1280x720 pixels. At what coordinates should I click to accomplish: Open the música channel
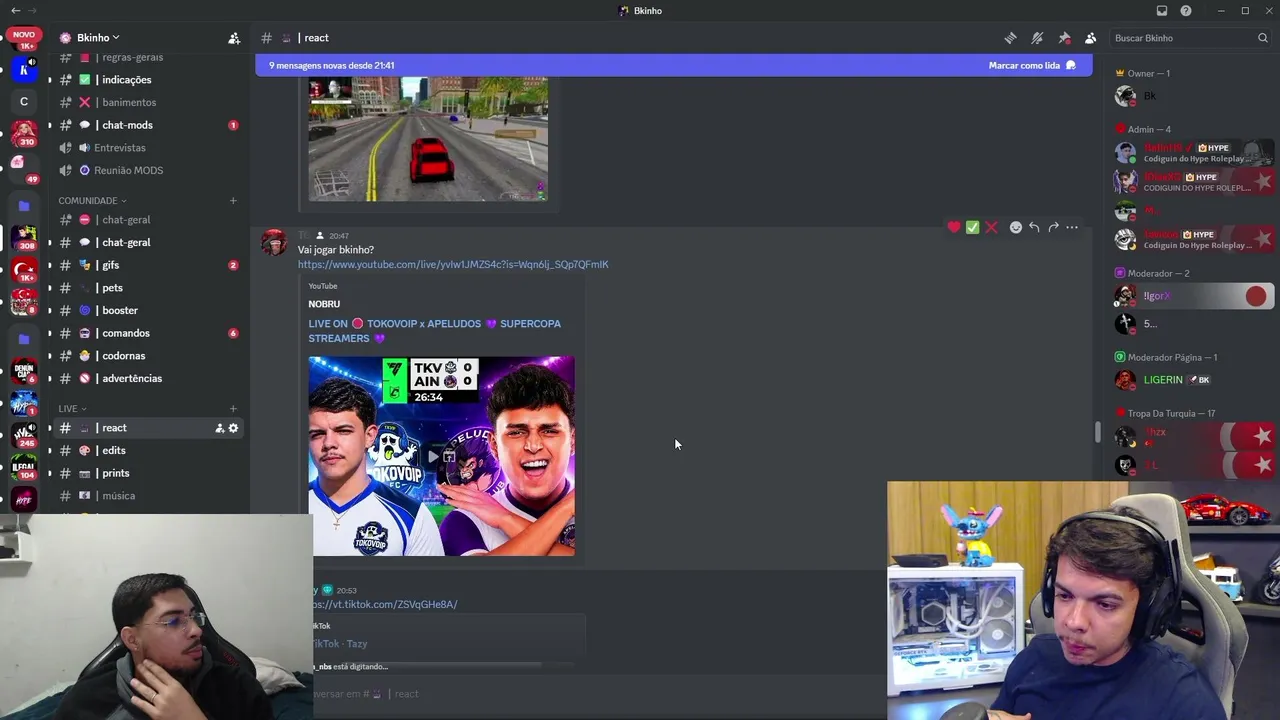click(147, 496)
